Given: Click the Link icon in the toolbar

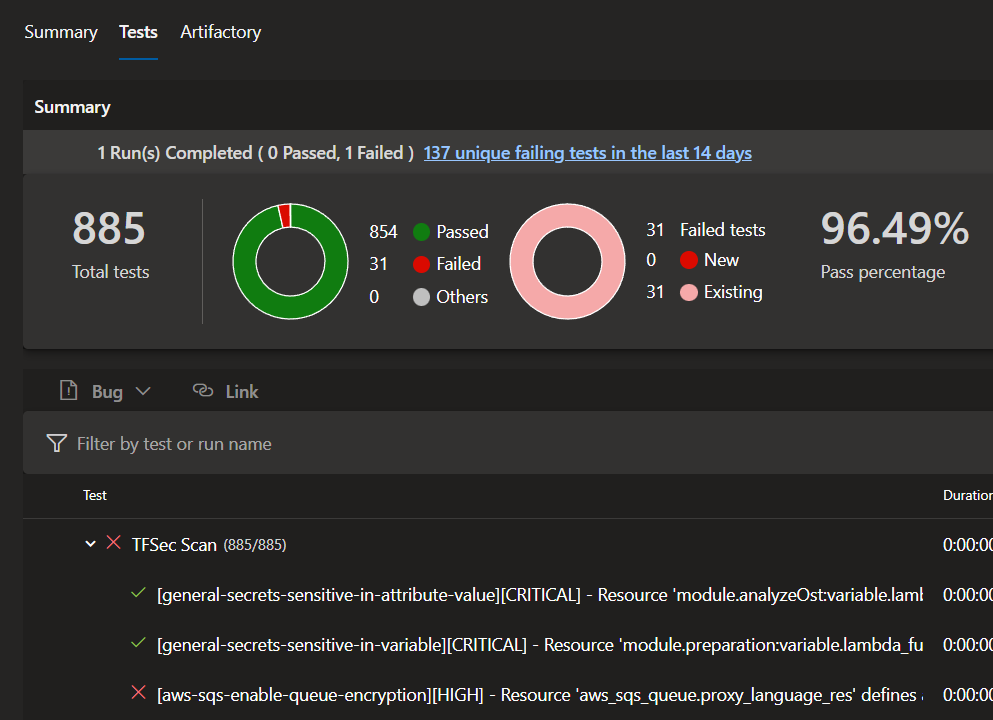Looking at the screenshot, I should pyautogui.click(x=203, y=391).
